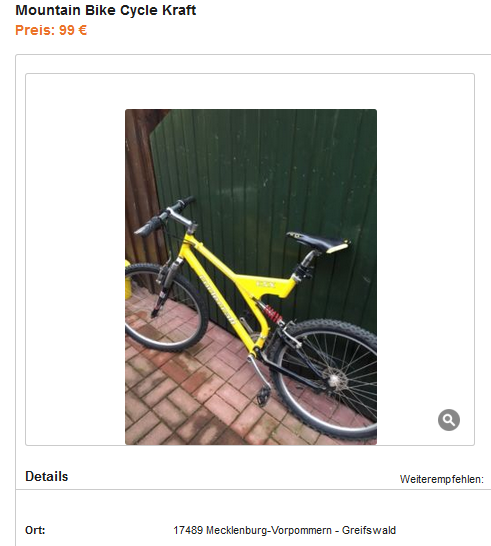Image resolution: width=491 pixels, height=546 pixels.
Task: Select the Details section heading
Action: (47, 476)
